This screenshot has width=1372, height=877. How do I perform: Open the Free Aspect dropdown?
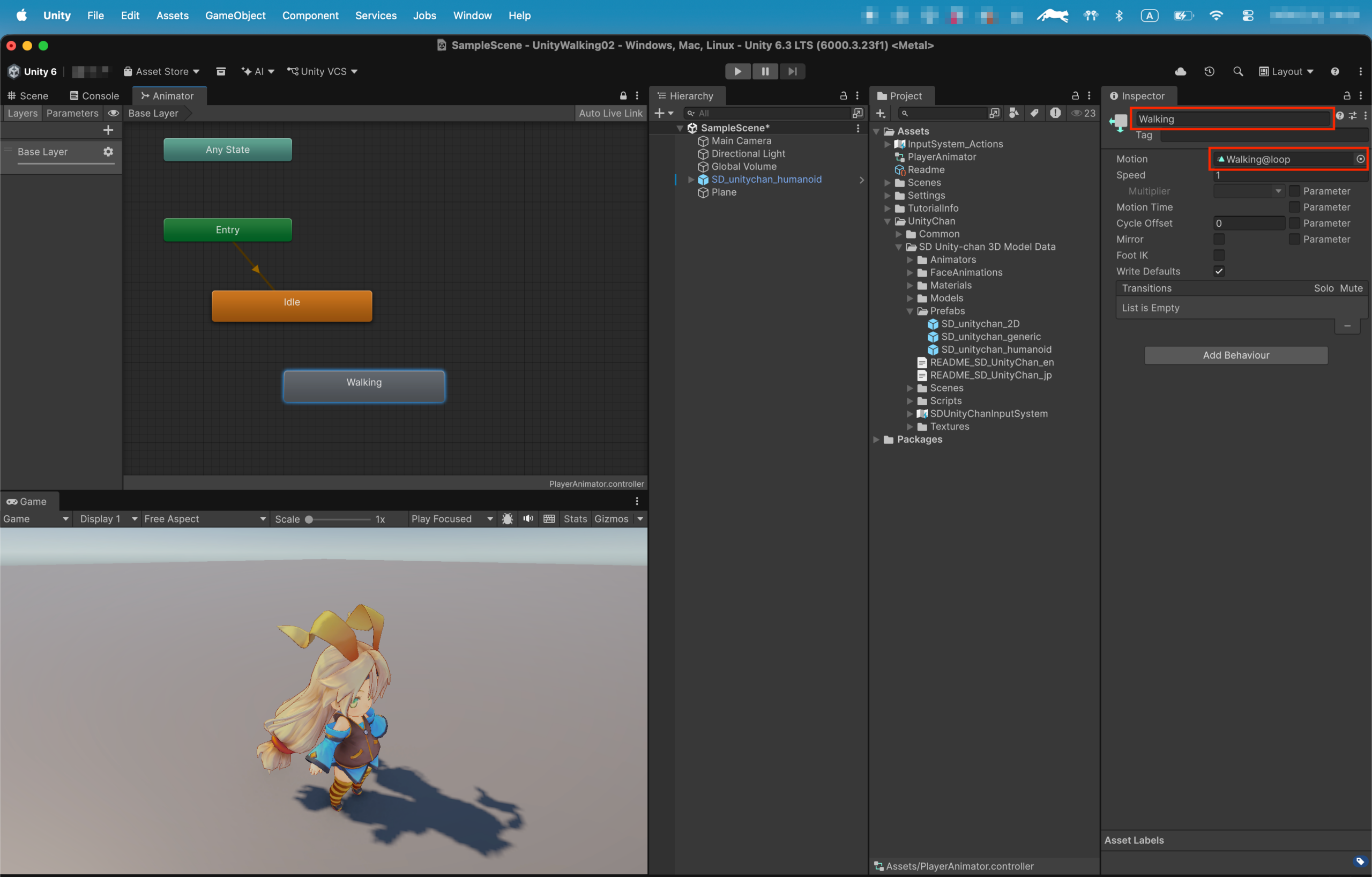pyautogui.click(x=205, y=518)
